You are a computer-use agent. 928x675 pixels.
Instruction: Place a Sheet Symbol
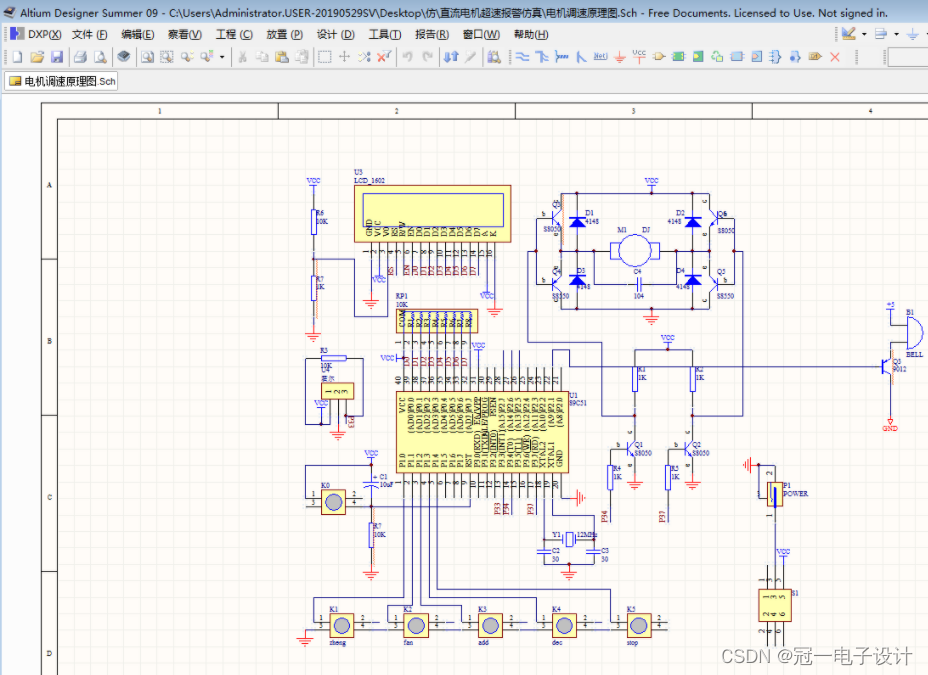pos(678,57)
